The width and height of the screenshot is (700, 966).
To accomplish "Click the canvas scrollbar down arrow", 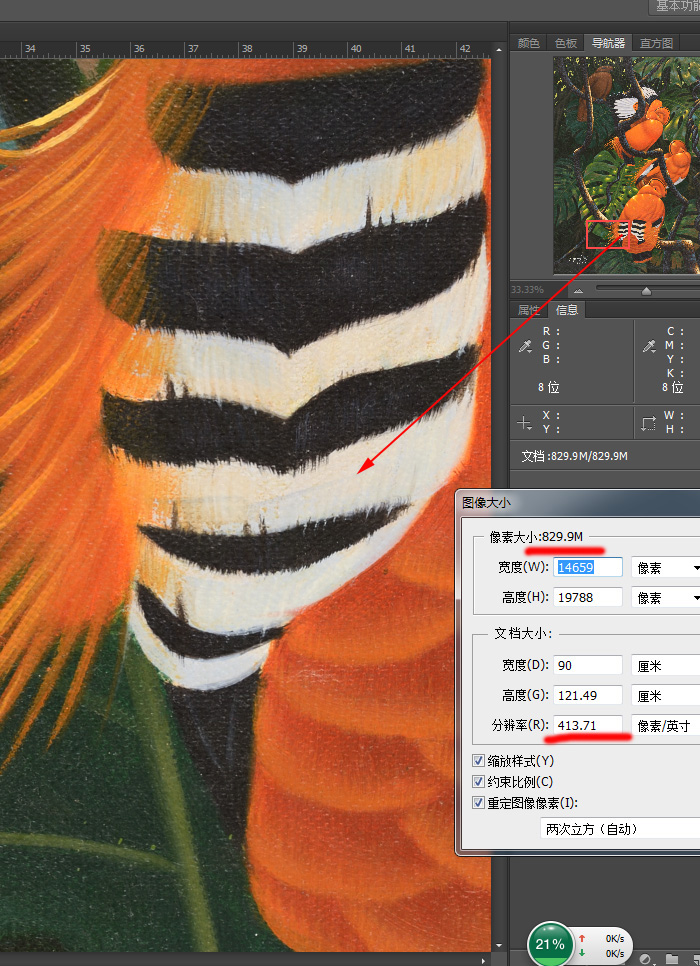I will 499,945.
